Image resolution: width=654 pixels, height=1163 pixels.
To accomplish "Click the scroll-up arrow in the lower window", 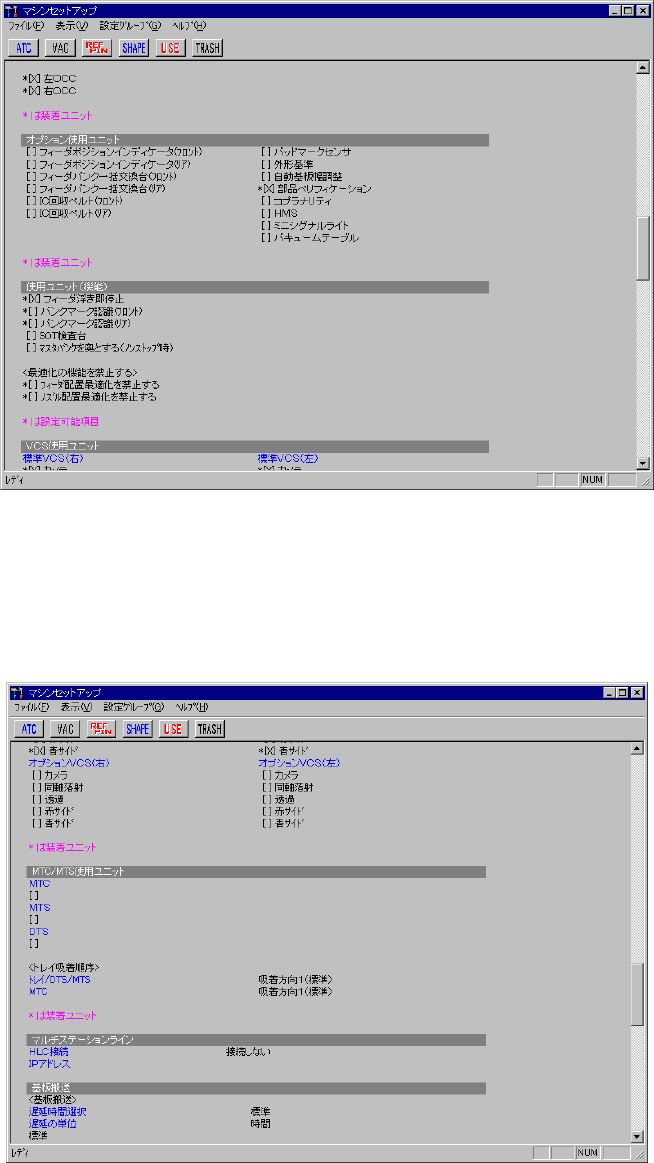I will 637,749.
